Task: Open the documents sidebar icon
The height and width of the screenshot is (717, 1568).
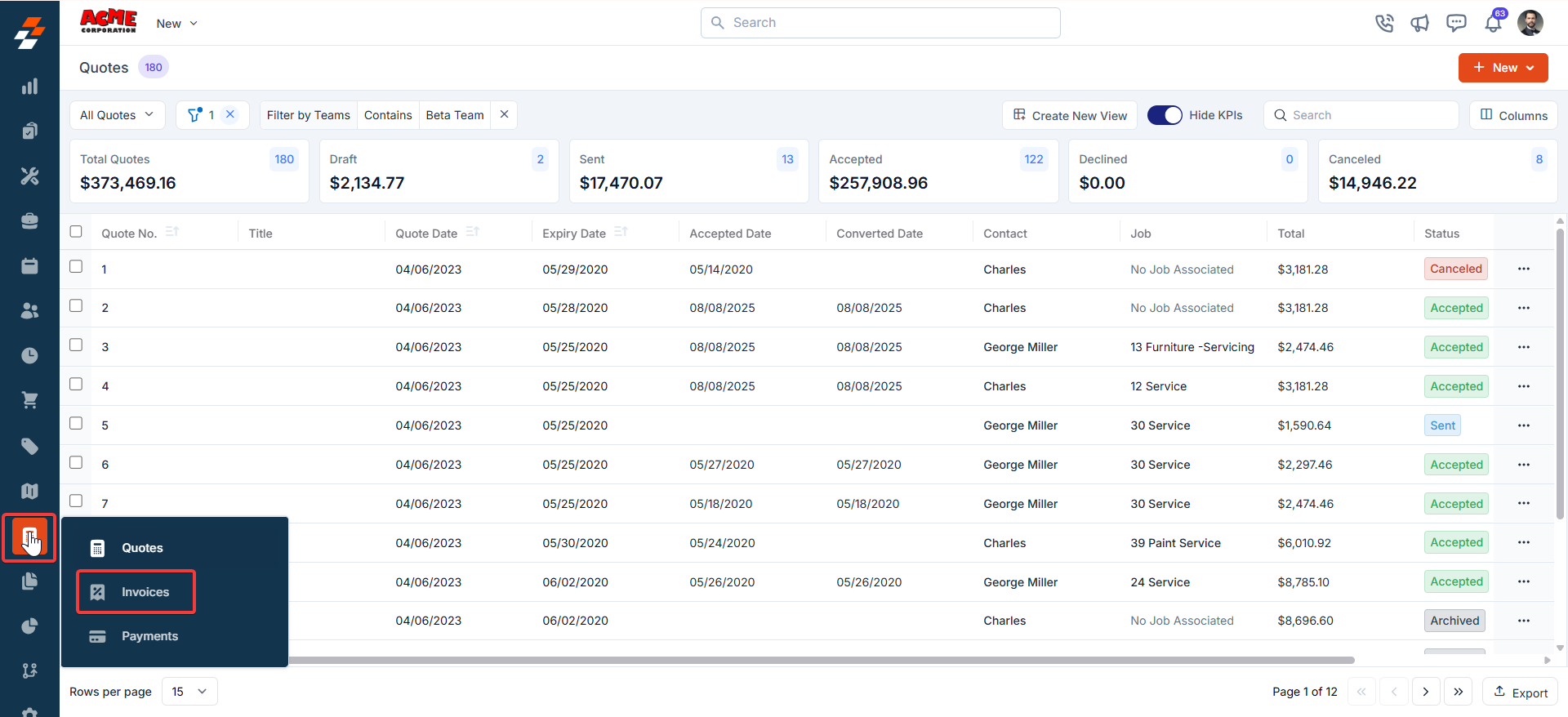Action: (x=29, y=581)
